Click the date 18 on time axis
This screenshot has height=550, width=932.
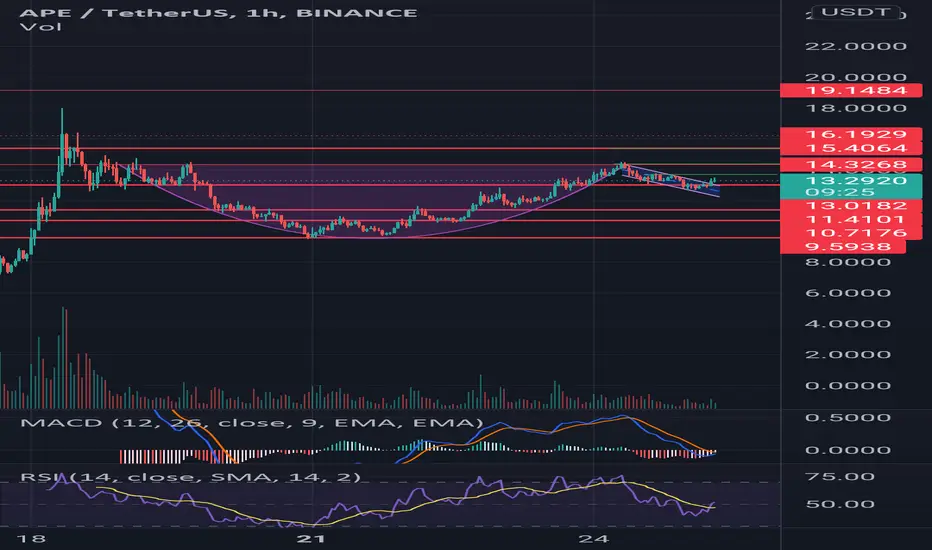(x=31, y=539)
